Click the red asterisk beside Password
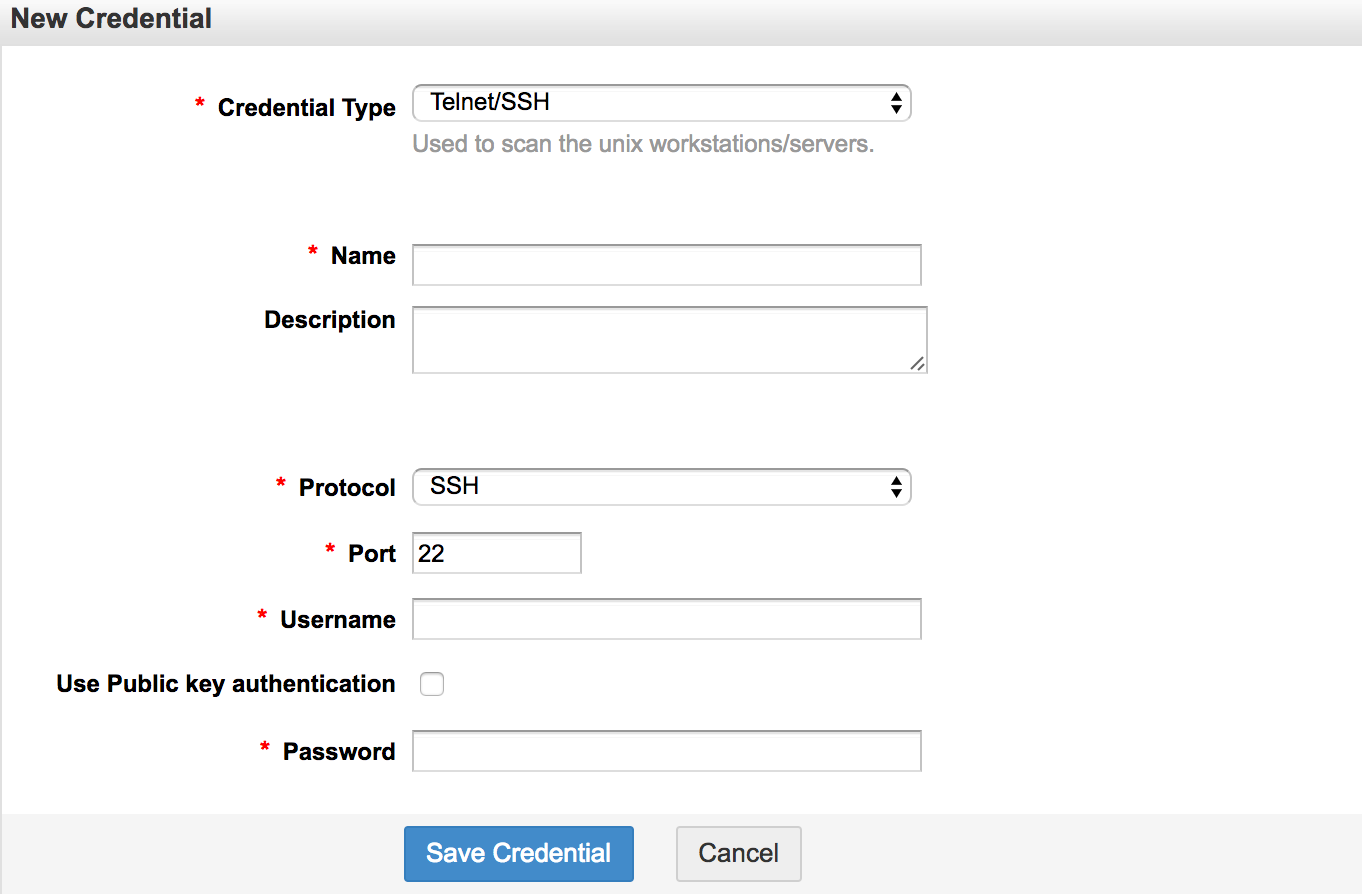The height and width of the screenshot is (894, 1362). coord(266,749)
